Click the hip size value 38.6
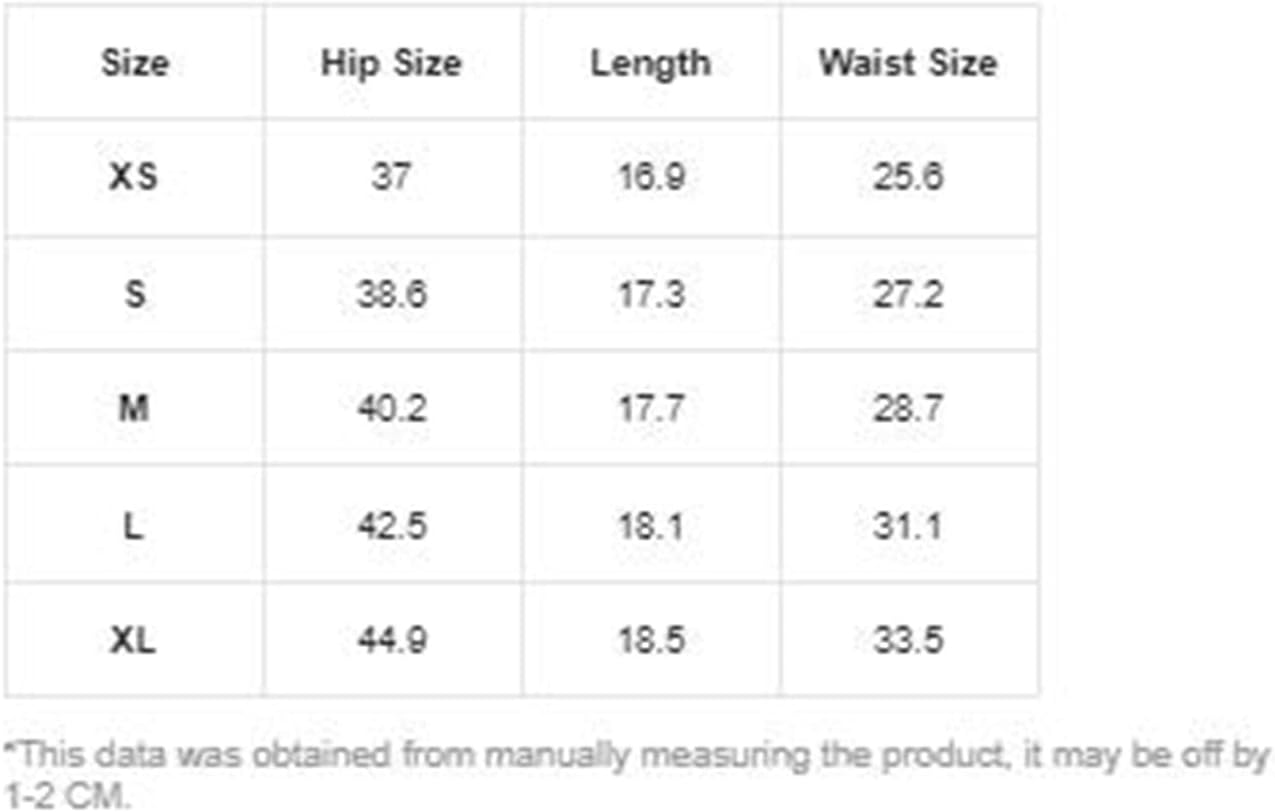This screenshot has width=1275, height=812. (x=391, y=295)
